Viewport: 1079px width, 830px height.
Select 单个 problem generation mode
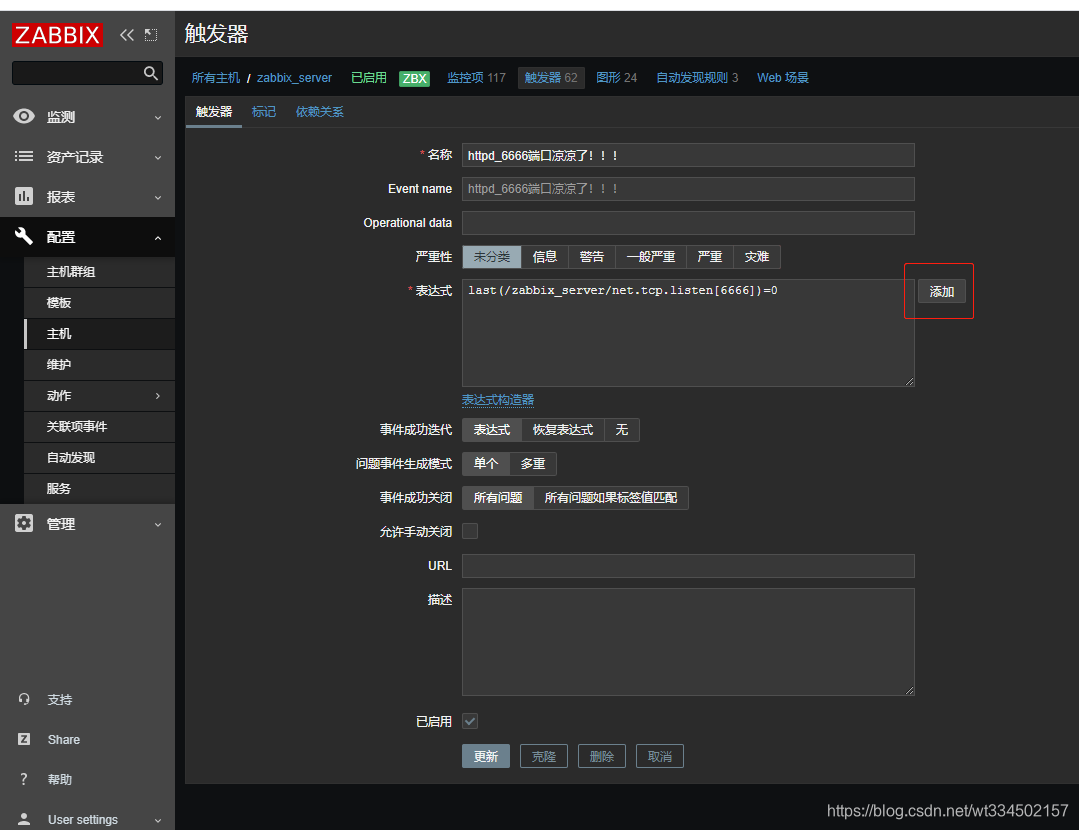486,464
